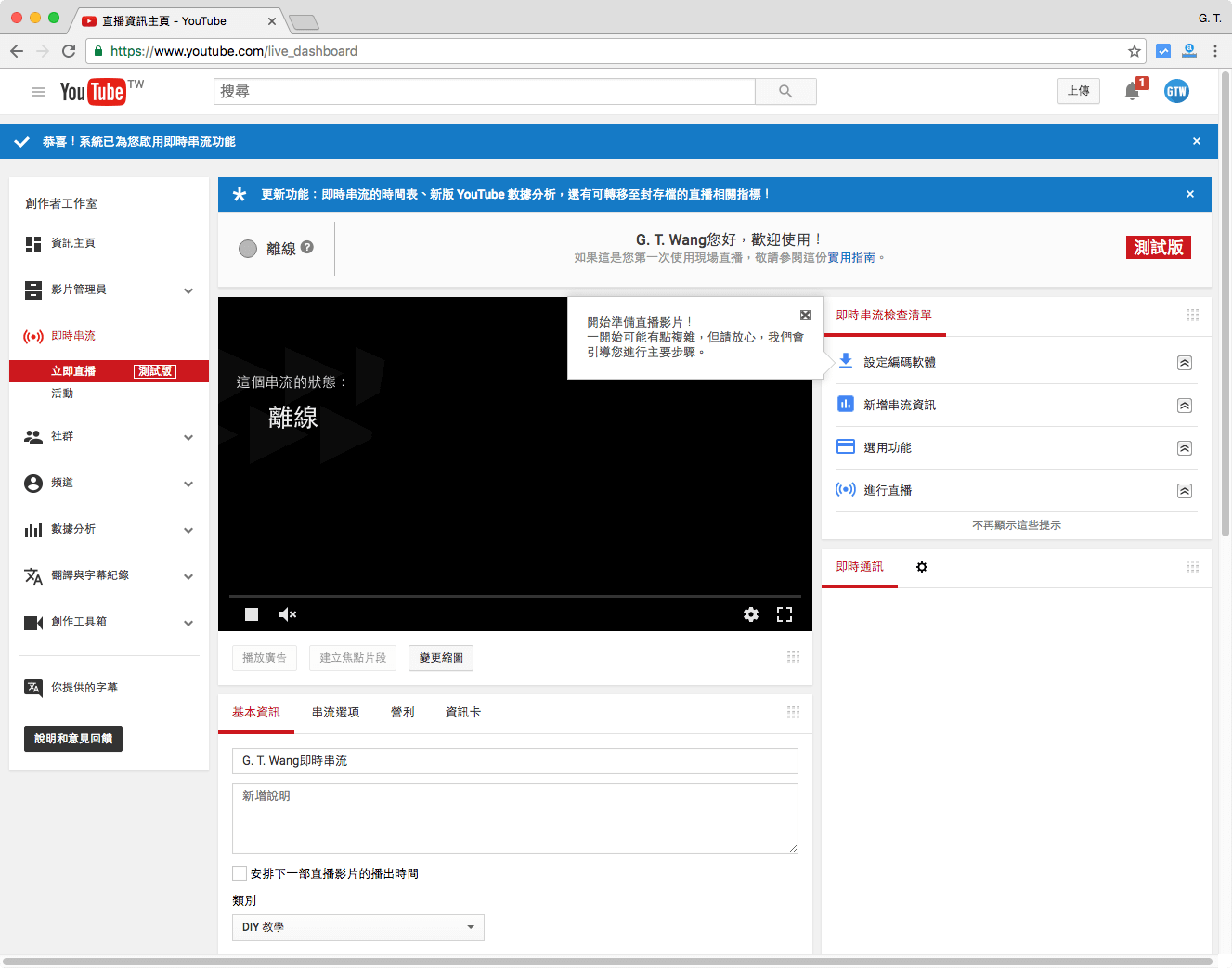Click the stream title input field
The width and height of the screenshot is (1232, 968).
515,760
